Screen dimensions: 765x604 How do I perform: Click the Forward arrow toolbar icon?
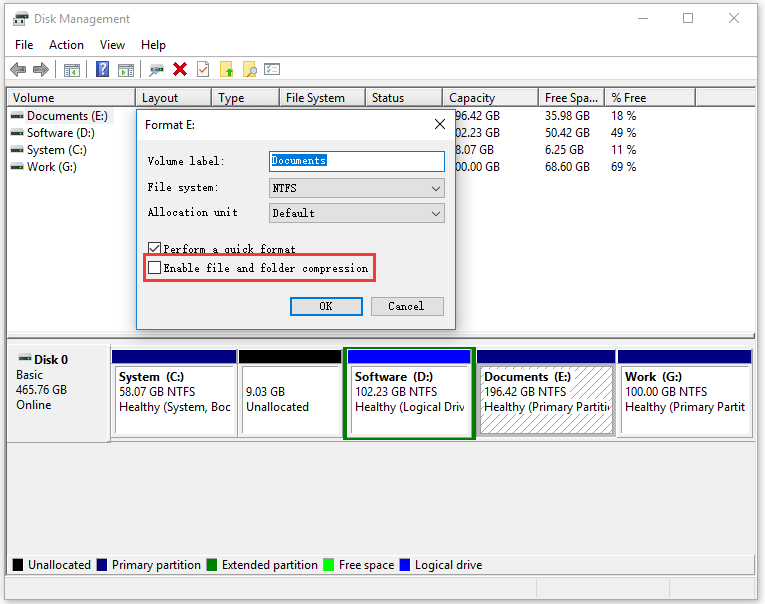41,69
